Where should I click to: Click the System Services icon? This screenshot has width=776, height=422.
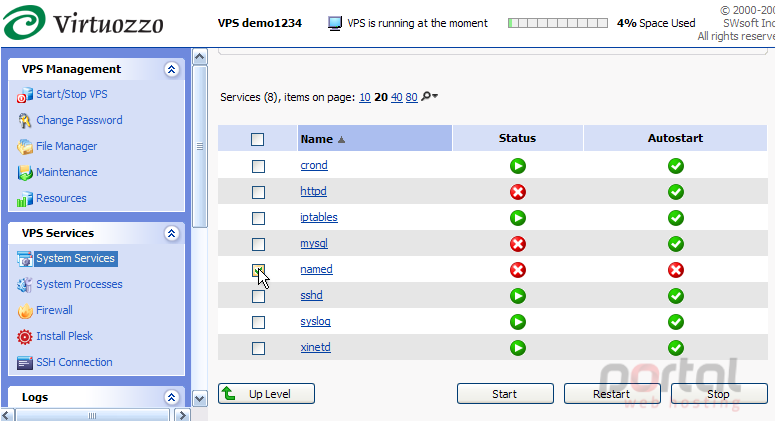coord(24,259)
